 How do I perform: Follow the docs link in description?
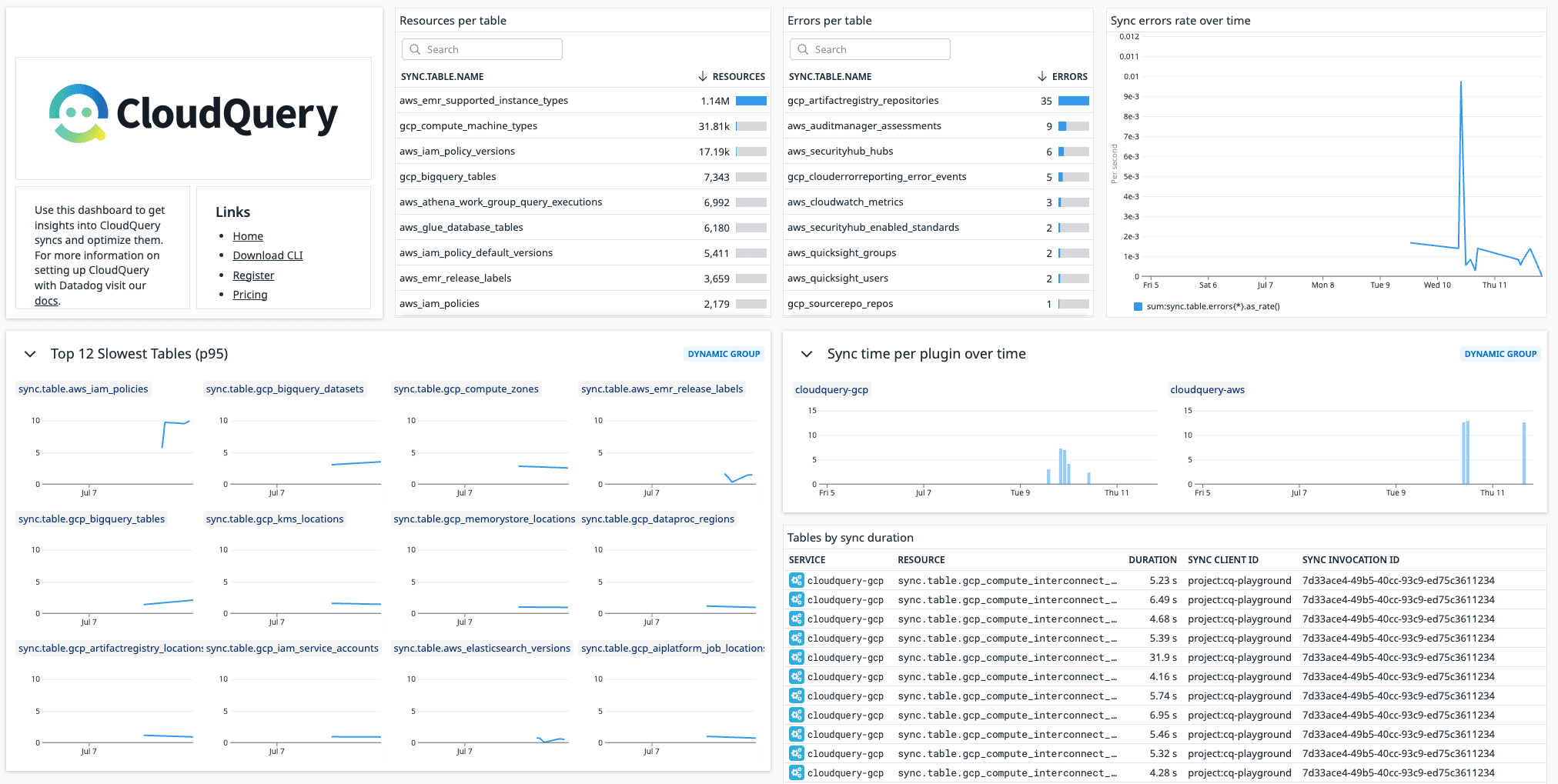[x=46, y=301]
